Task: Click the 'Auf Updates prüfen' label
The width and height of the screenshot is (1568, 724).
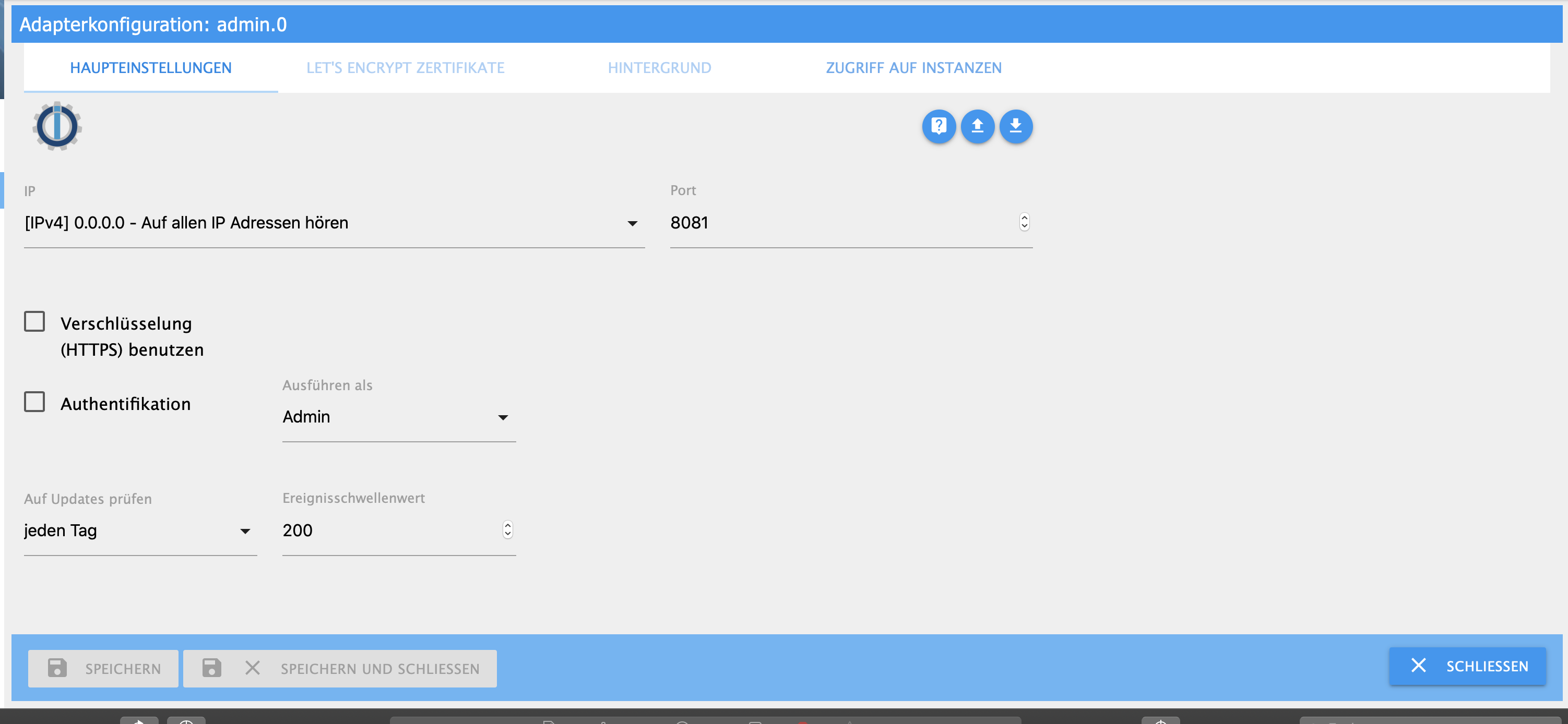Action: (x=88, y=499)
